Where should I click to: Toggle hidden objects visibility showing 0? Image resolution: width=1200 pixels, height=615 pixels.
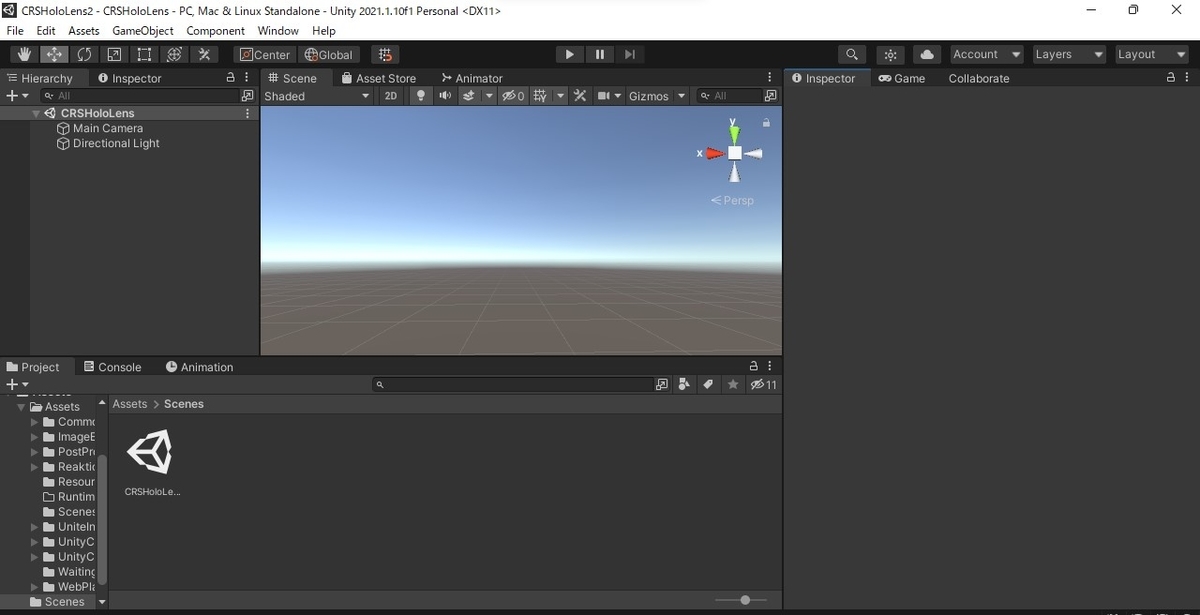[513, 96]
